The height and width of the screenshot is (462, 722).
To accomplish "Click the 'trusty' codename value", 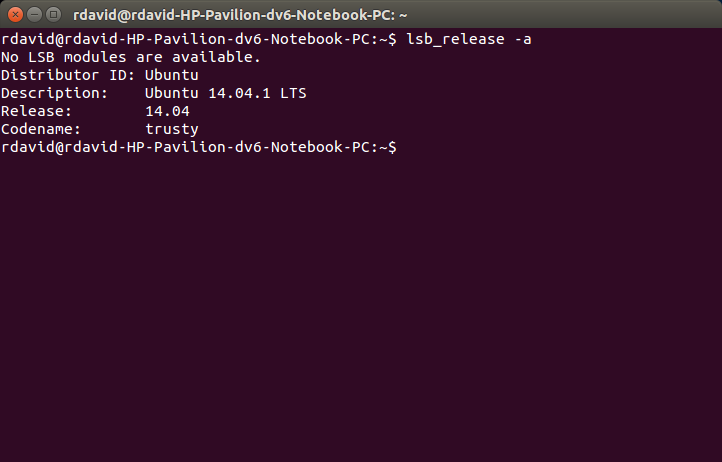I will click(x=172, y=129).
